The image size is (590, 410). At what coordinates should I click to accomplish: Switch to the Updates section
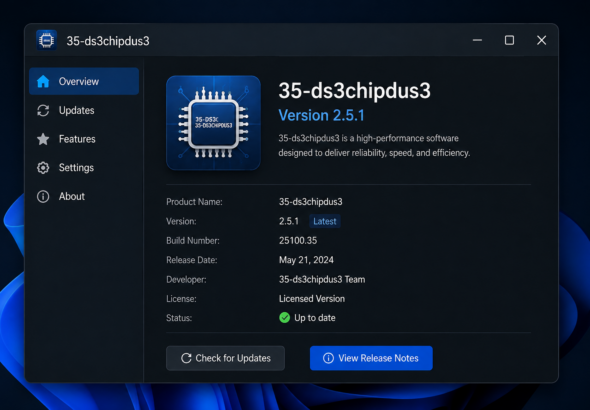tap(84, 110)
